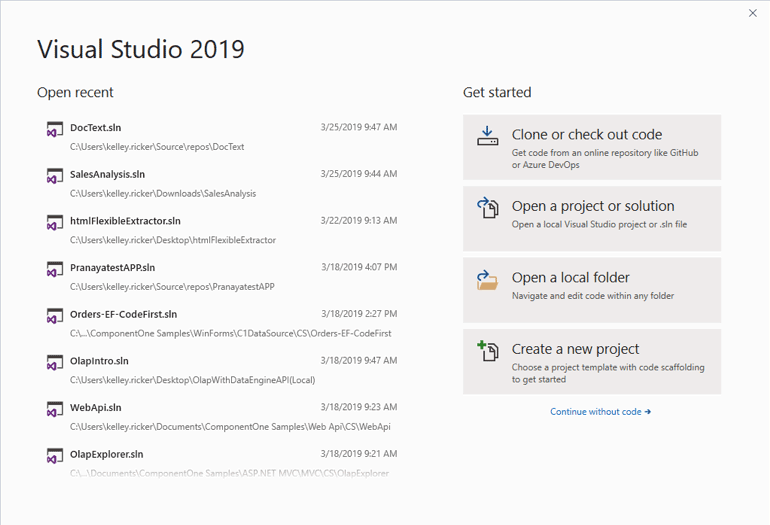This screenshot has width=770, height=525.
Task: Click the OlapIntro.sln solution icon
Action: point(55,362)
